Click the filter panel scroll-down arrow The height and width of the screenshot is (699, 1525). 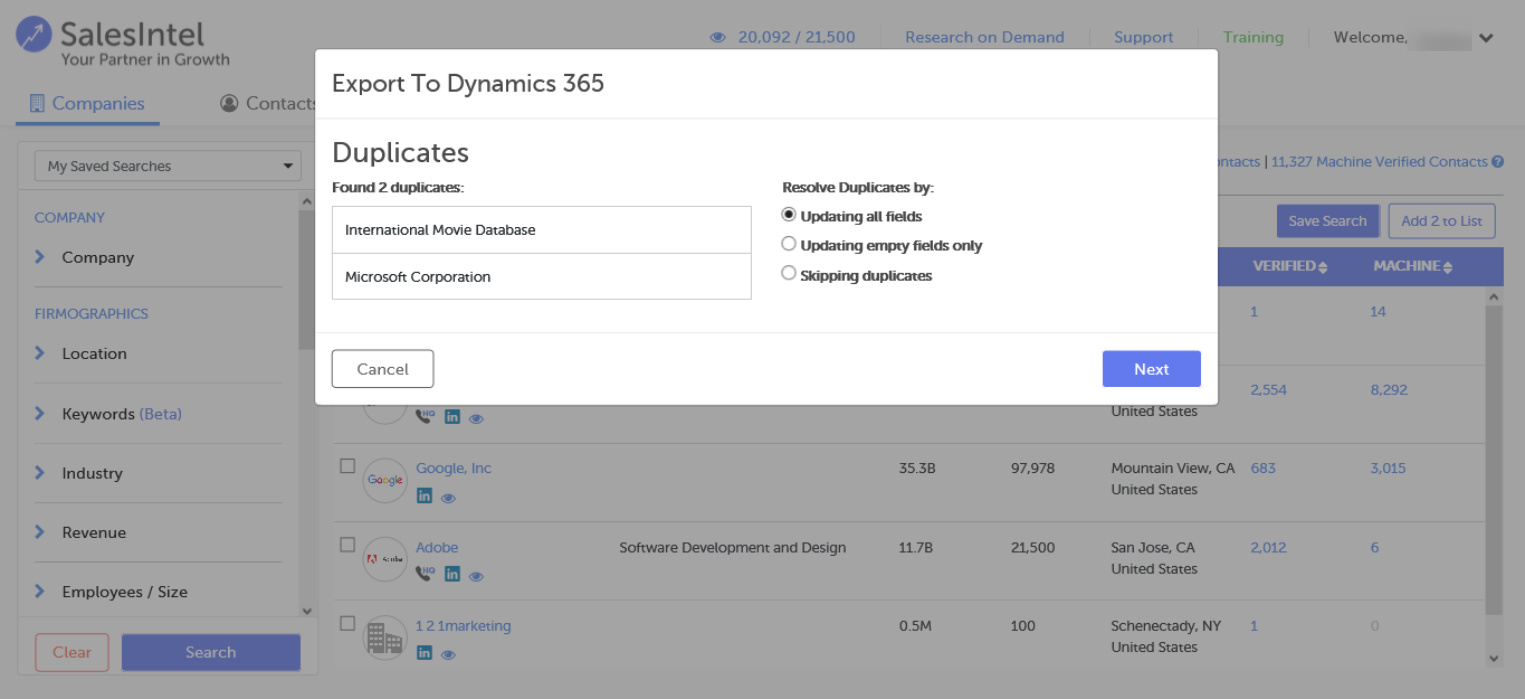(307, 611)
